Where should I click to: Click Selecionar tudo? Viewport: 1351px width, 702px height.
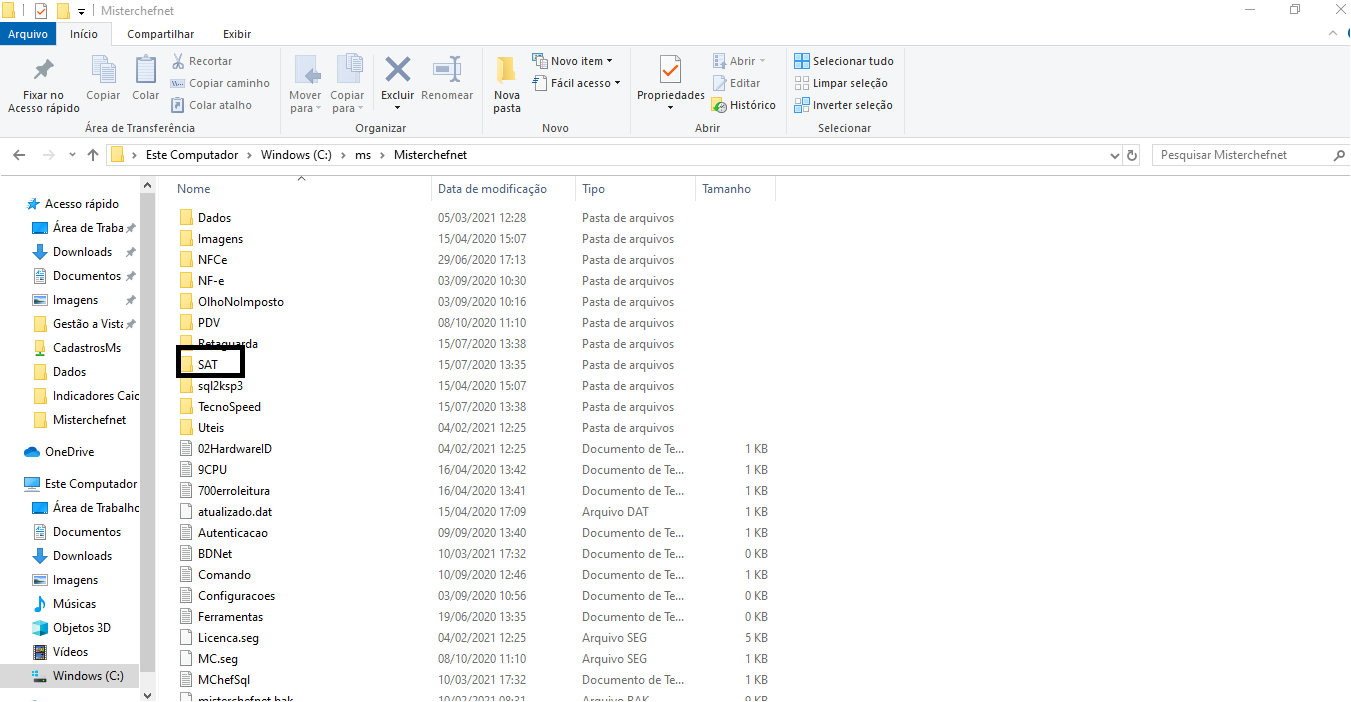(844, 61)
